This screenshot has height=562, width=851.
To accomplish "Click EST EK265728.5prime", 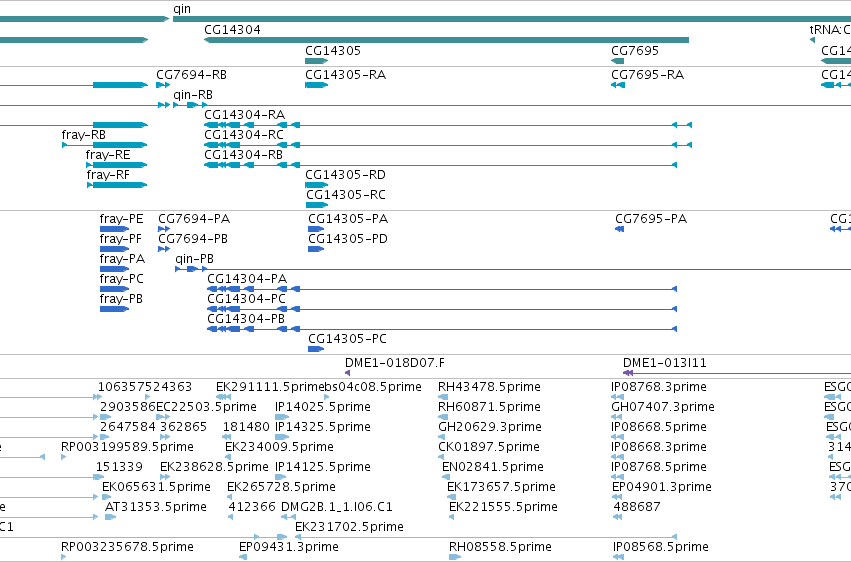I will coord(281,488).
